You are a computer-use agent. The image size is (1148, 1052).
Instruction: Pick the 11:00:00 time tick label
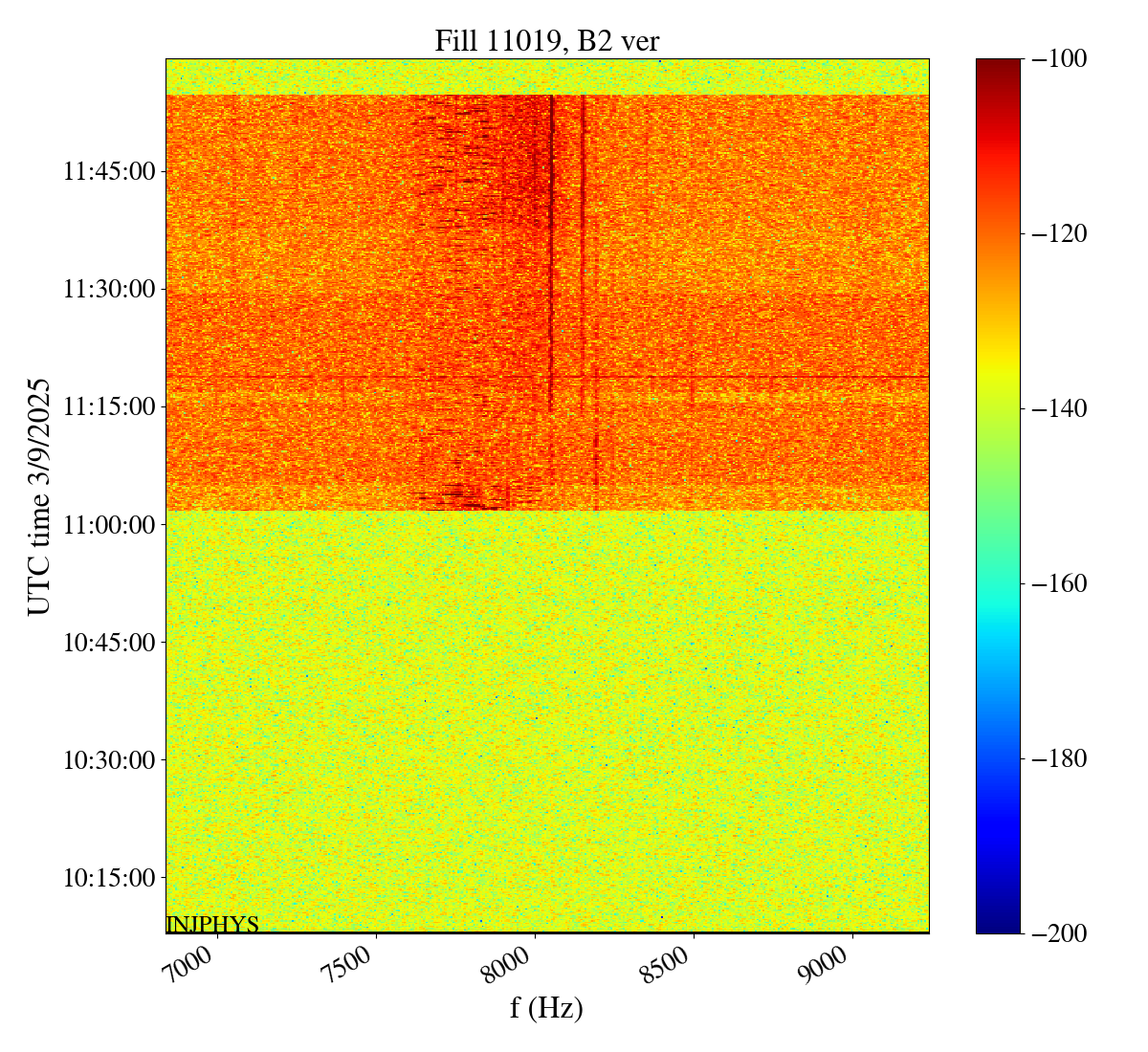109,525
